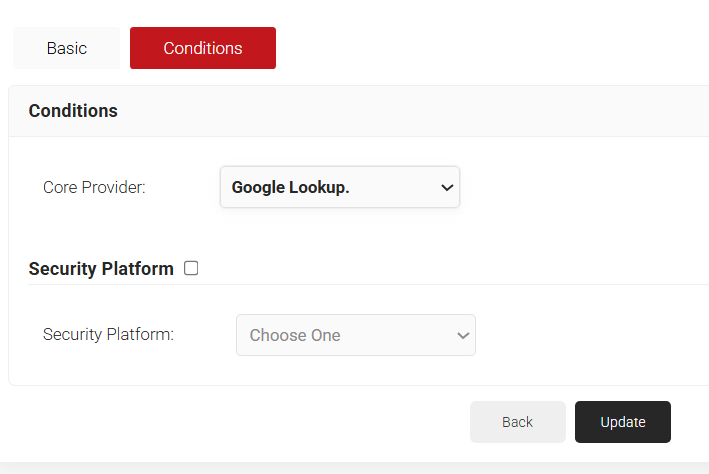Select the Conditions tab
This screenshot has height=474, width=709.
203,48
